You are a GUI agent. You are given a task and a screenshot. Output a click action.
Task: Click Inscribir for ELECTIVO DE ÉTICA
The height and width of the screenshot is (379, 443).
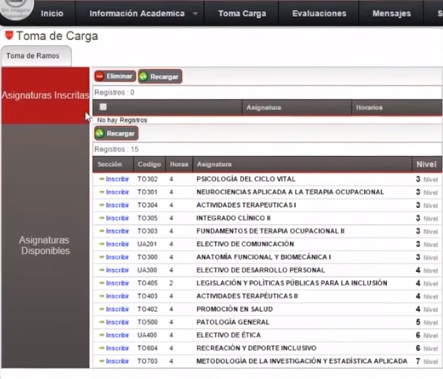[117, 335]
